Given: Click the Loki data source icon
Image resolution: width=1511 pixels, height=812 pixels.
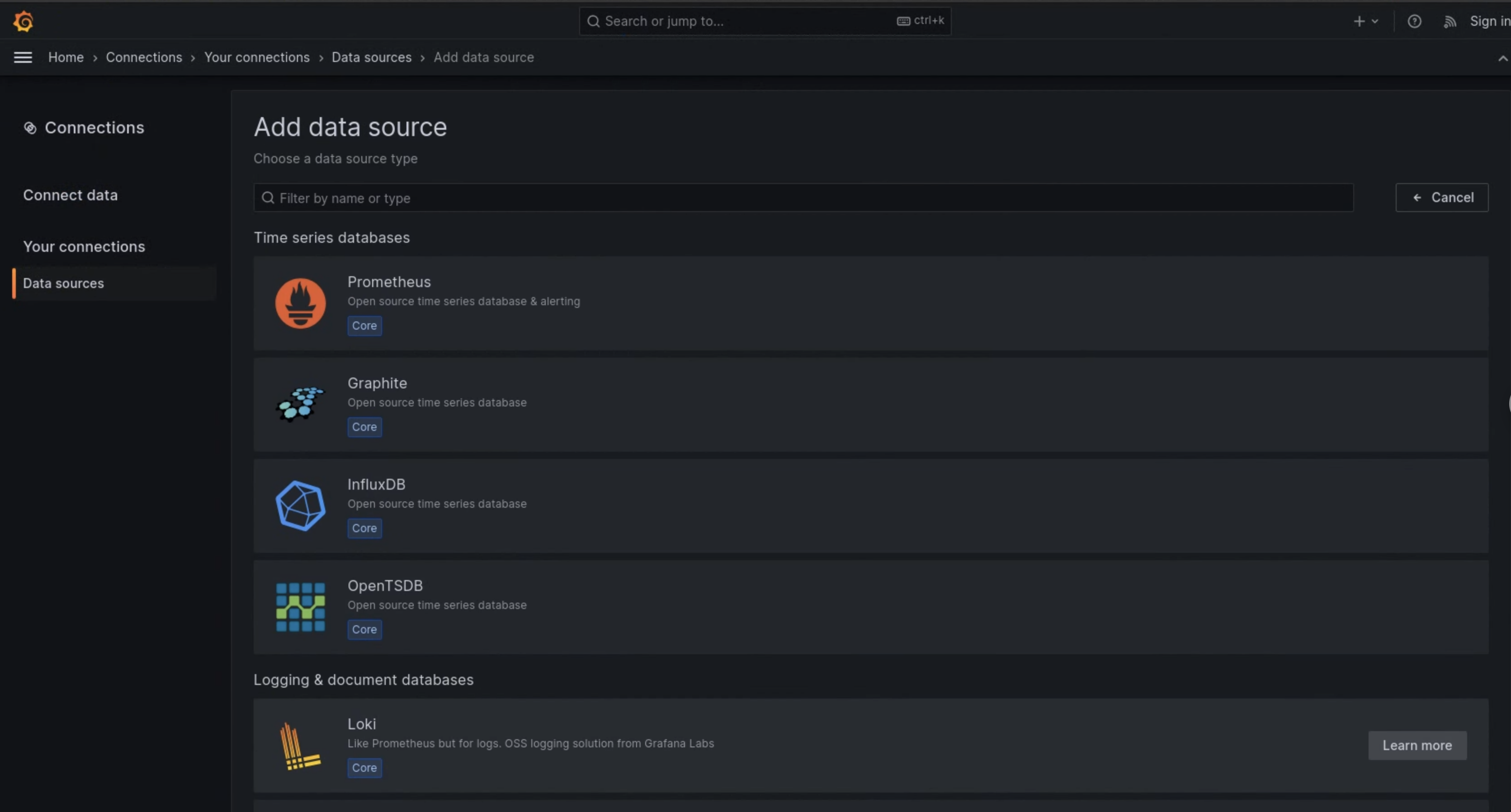Looking at the screenshot, I should tap(300, 745).
